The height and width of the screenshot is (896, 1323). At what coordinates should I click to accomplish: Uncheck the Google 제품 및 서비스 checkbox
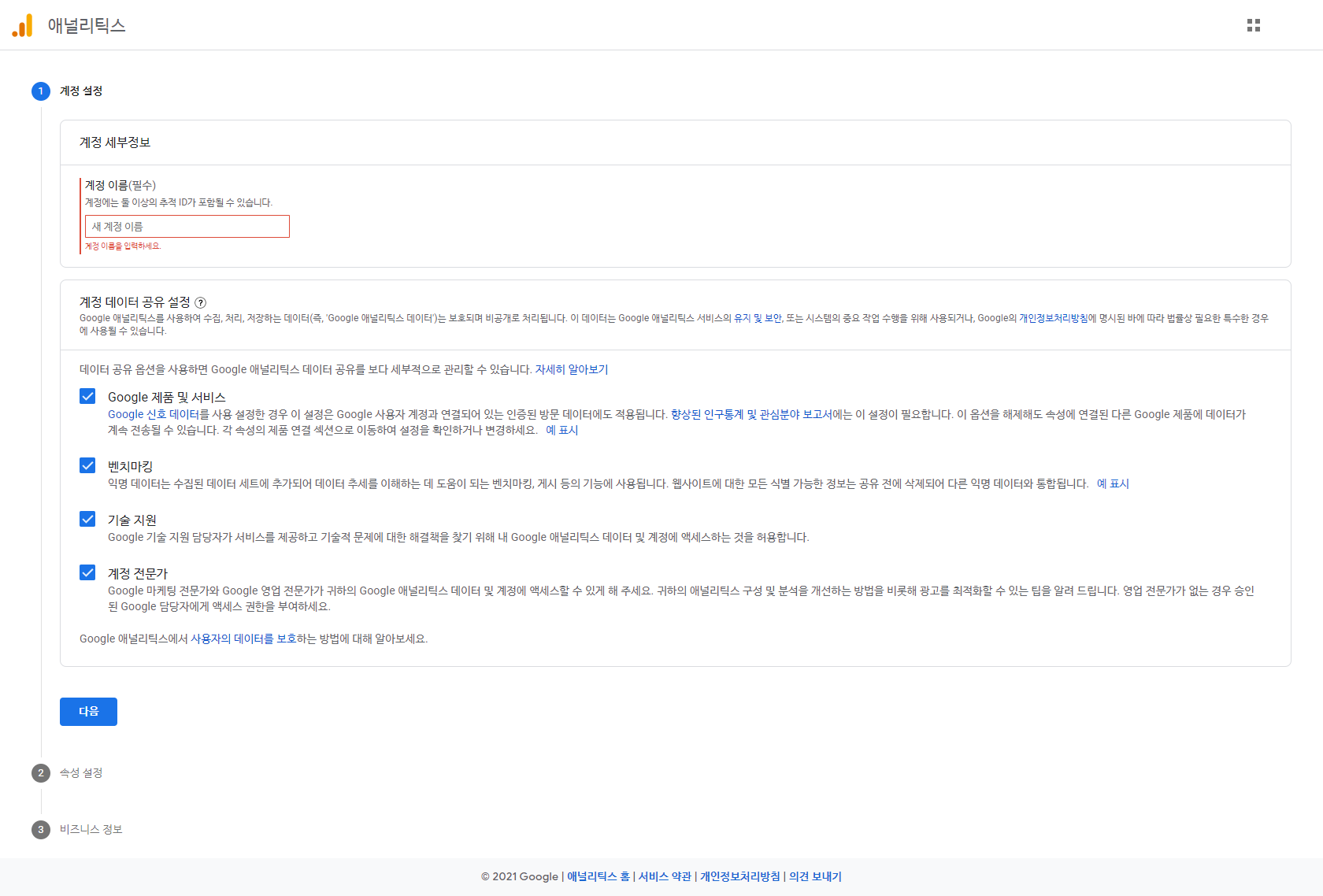(x=87, y=396)
